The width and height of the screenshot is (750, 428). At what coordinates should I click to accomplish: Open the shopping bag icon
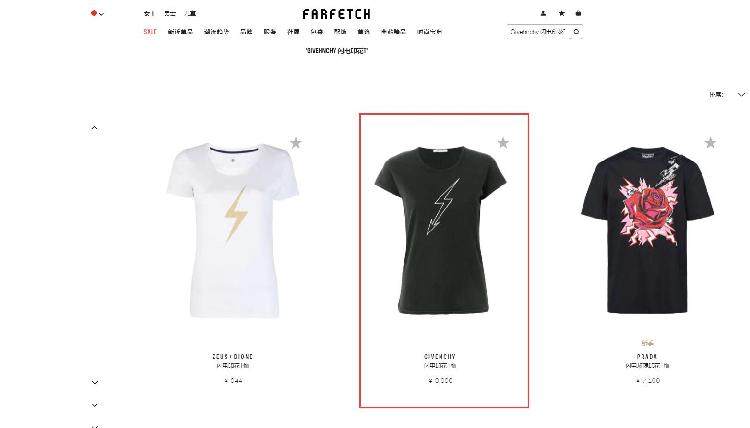(x=578, y=13)
